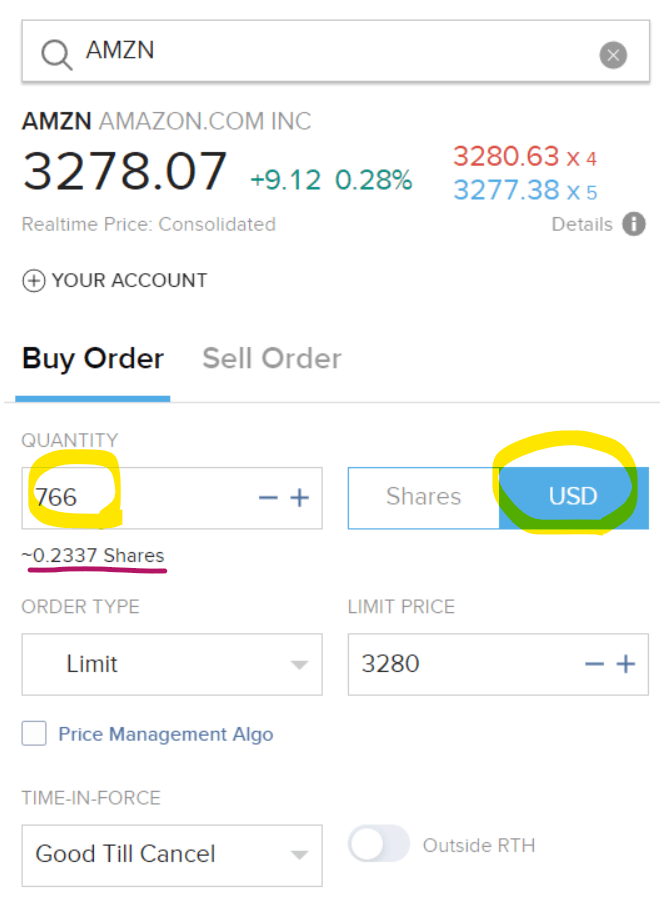Decrease limit price with the minus icon

[x=594, y=664]
